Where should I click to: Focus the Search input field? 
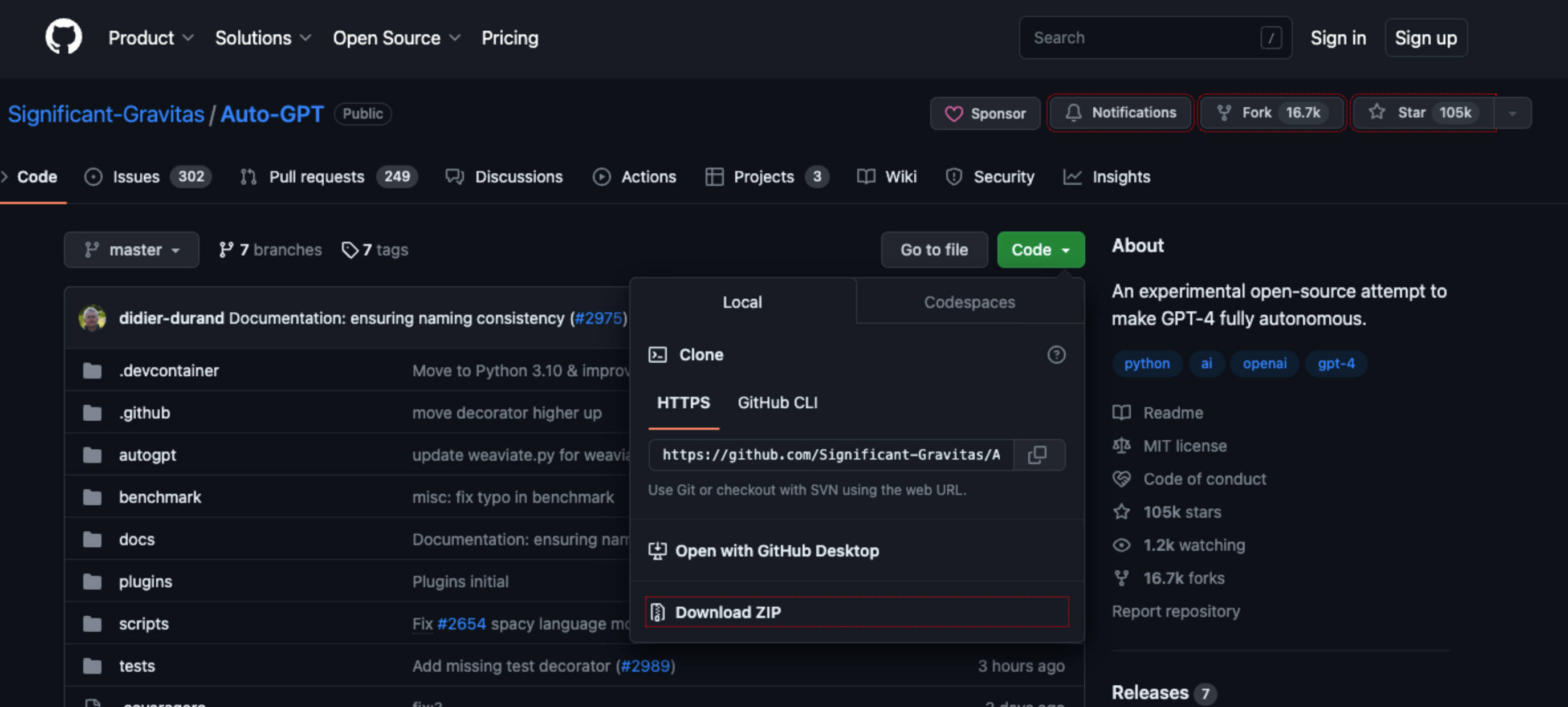1155,38
